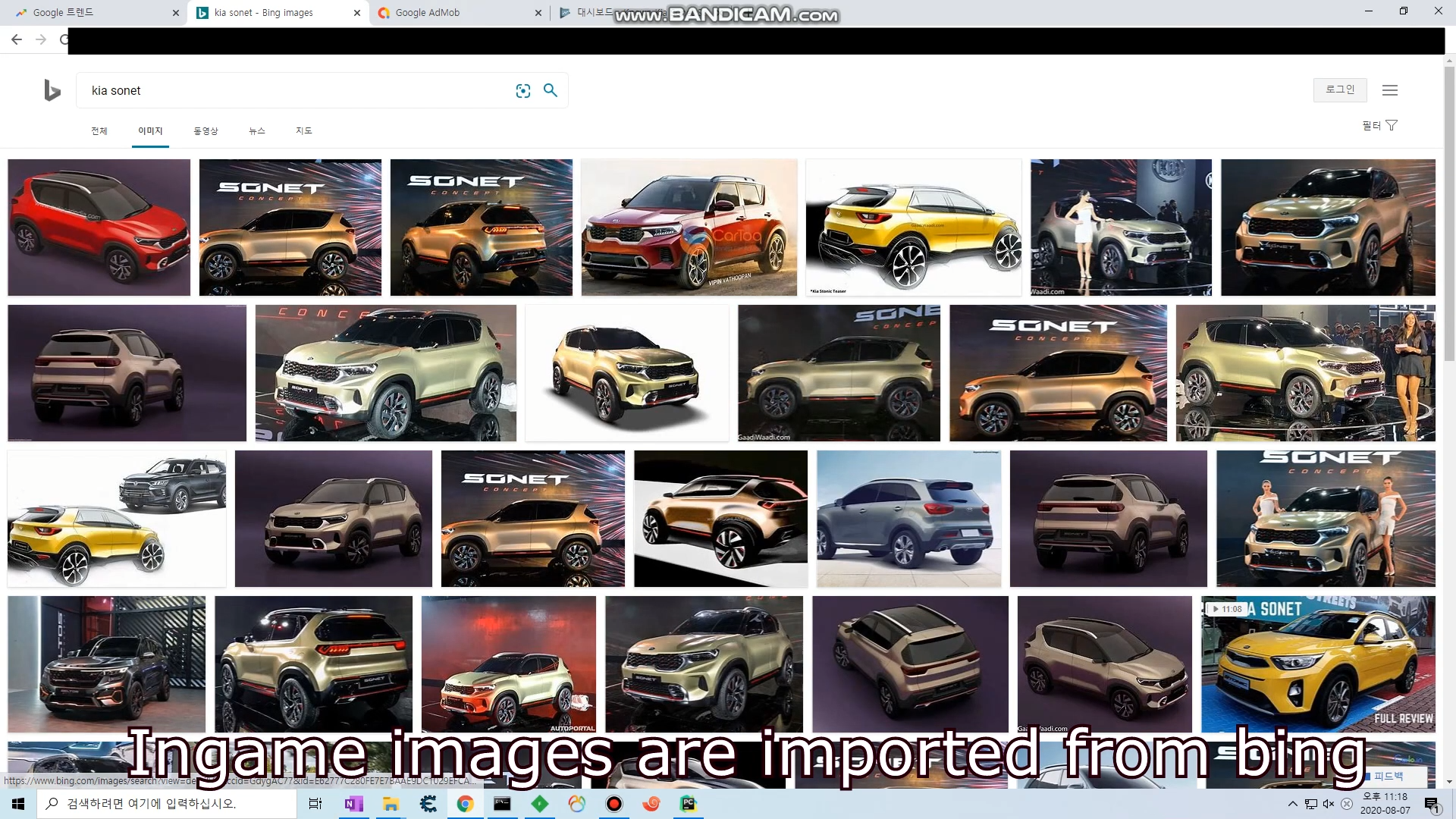The height and width of the screenshot is (819, 1456).
Task: Close the Google 트렌드 tab
Action: [175, 13]
